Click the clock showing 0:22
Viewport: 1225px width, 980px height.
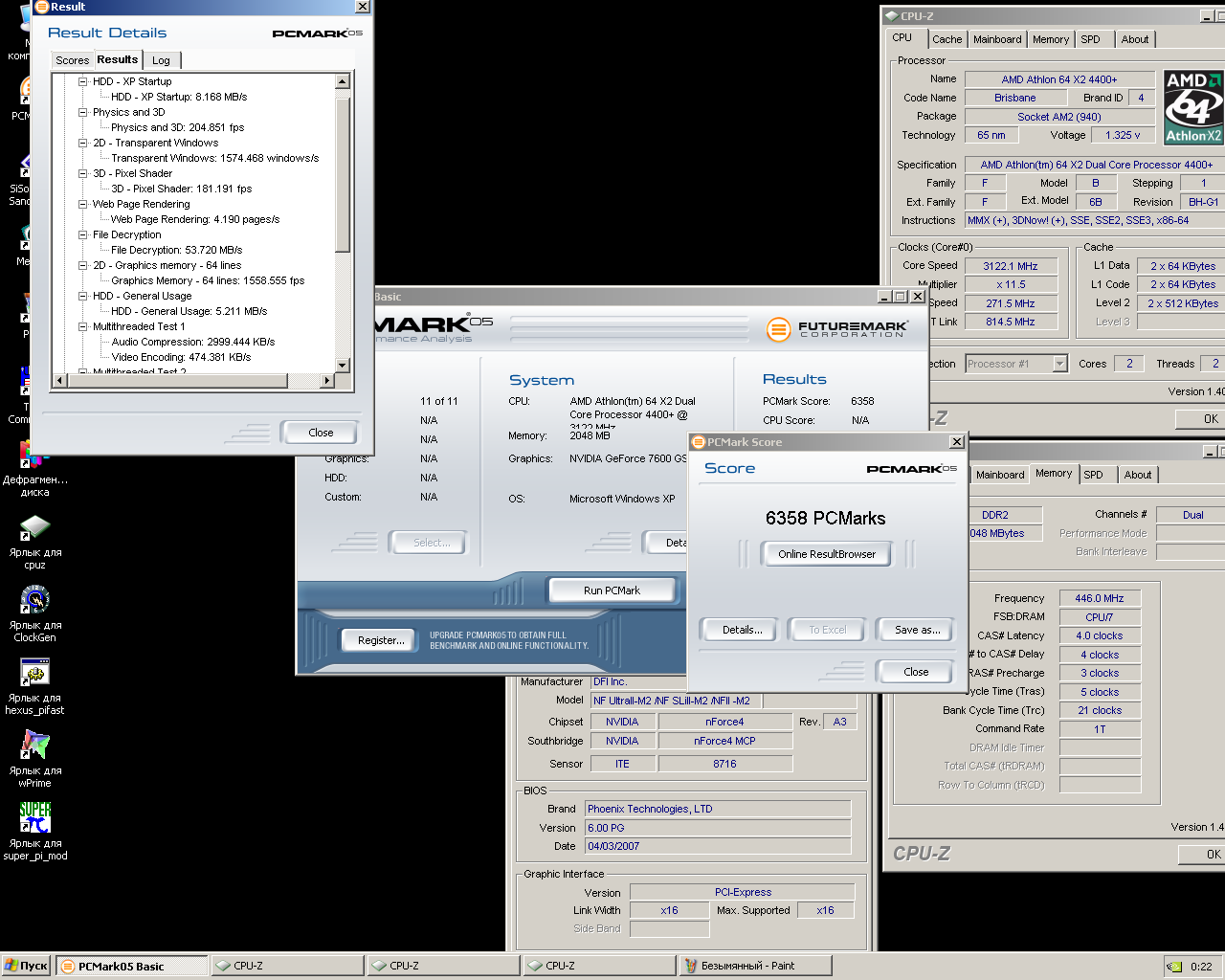pos(1201,967)
